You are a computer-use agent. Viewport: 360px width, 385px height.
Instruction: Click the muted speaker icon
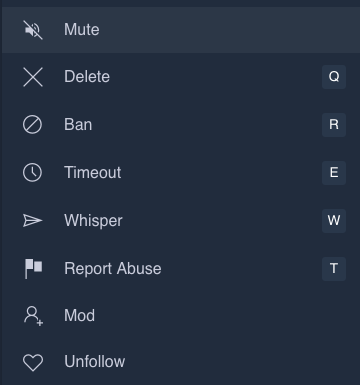pyautogui.click(x=33, y=30)
